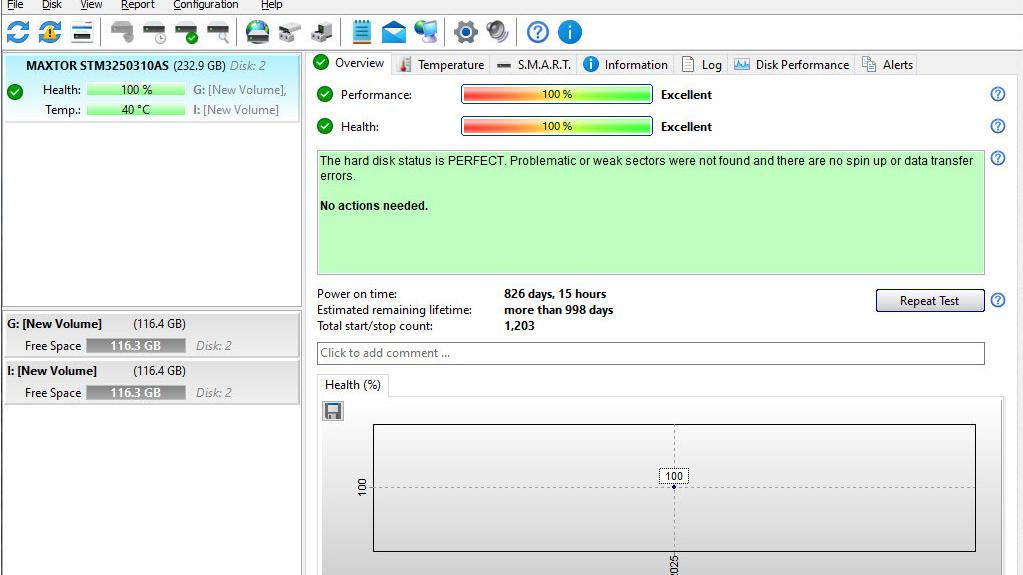Click the blue information toolbar icon
Viewport: 1023px width, 575px height.
pos(569,32)
